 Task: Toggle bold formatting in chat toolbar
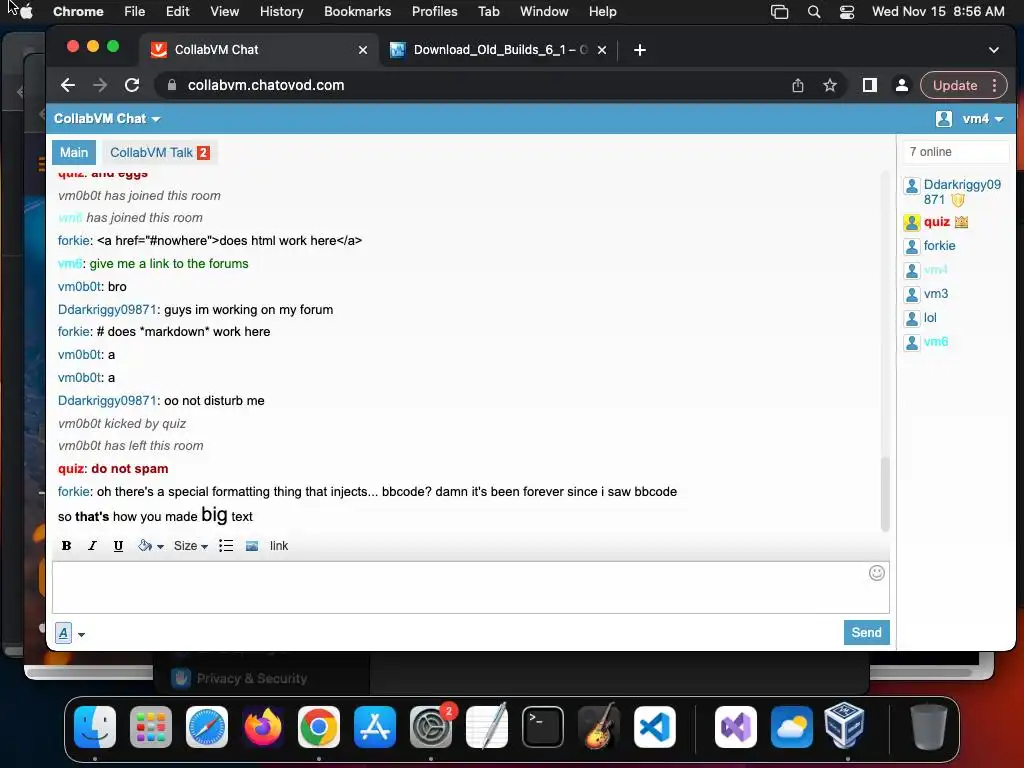coord(66,546)
